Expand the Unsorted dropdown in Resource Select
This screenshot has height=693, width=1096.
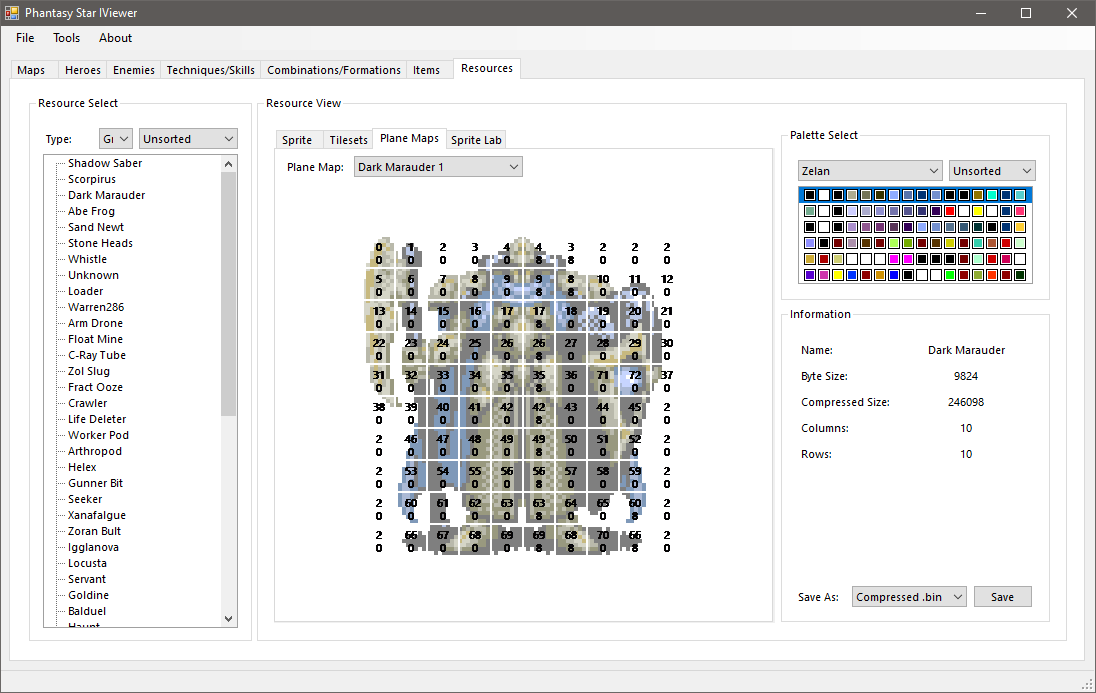pyautogui.click(x=188, y=138)
